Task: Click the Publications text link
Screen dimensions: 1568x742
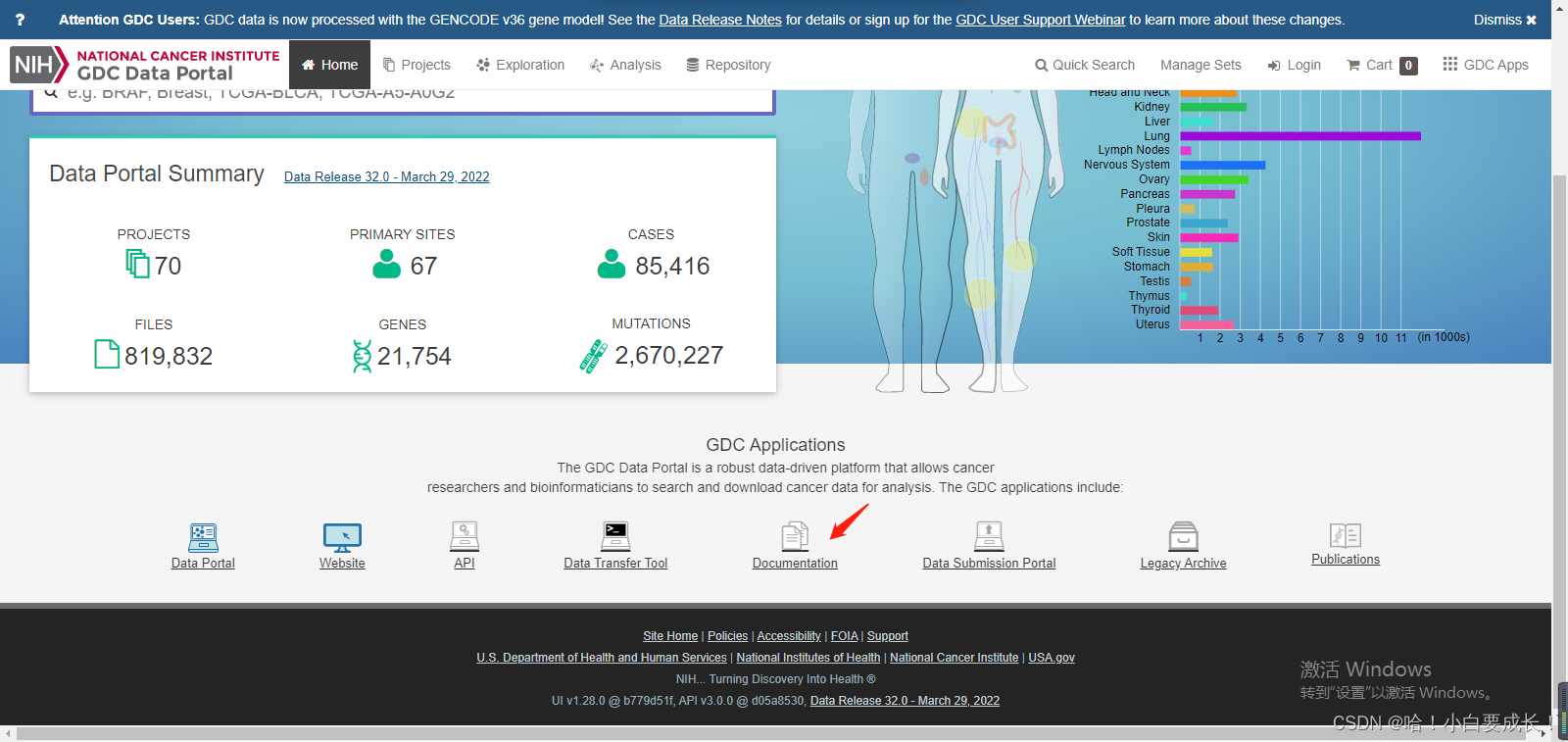Action: tap(1346, 559)
